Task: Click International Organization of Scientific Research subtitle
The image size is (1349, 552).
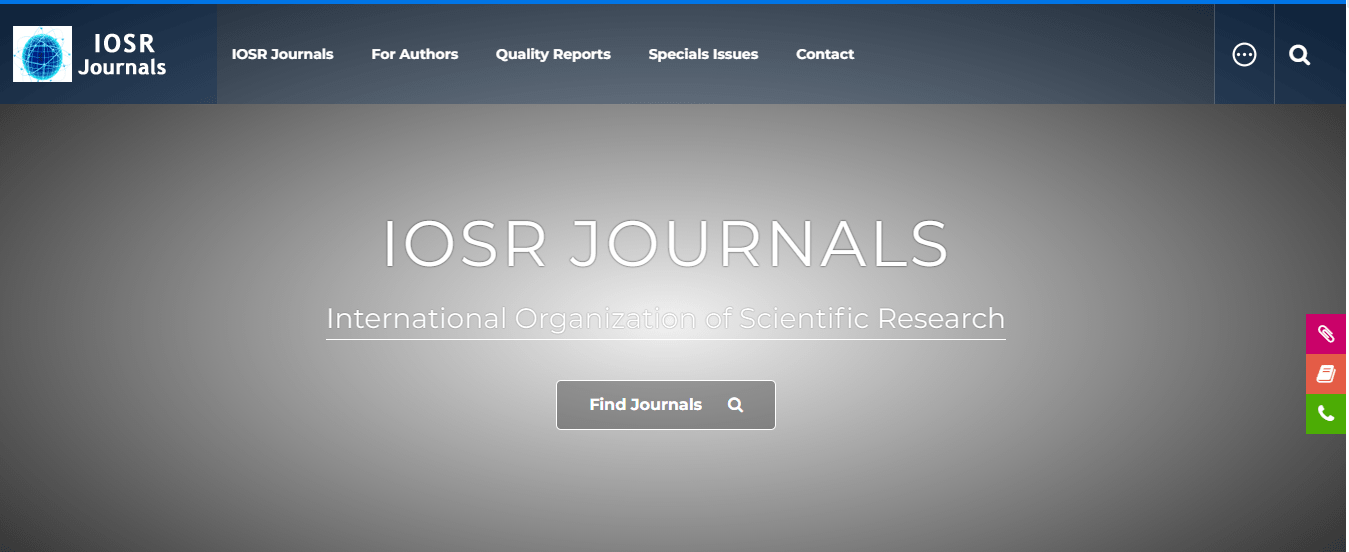Action: pos(665,318)
